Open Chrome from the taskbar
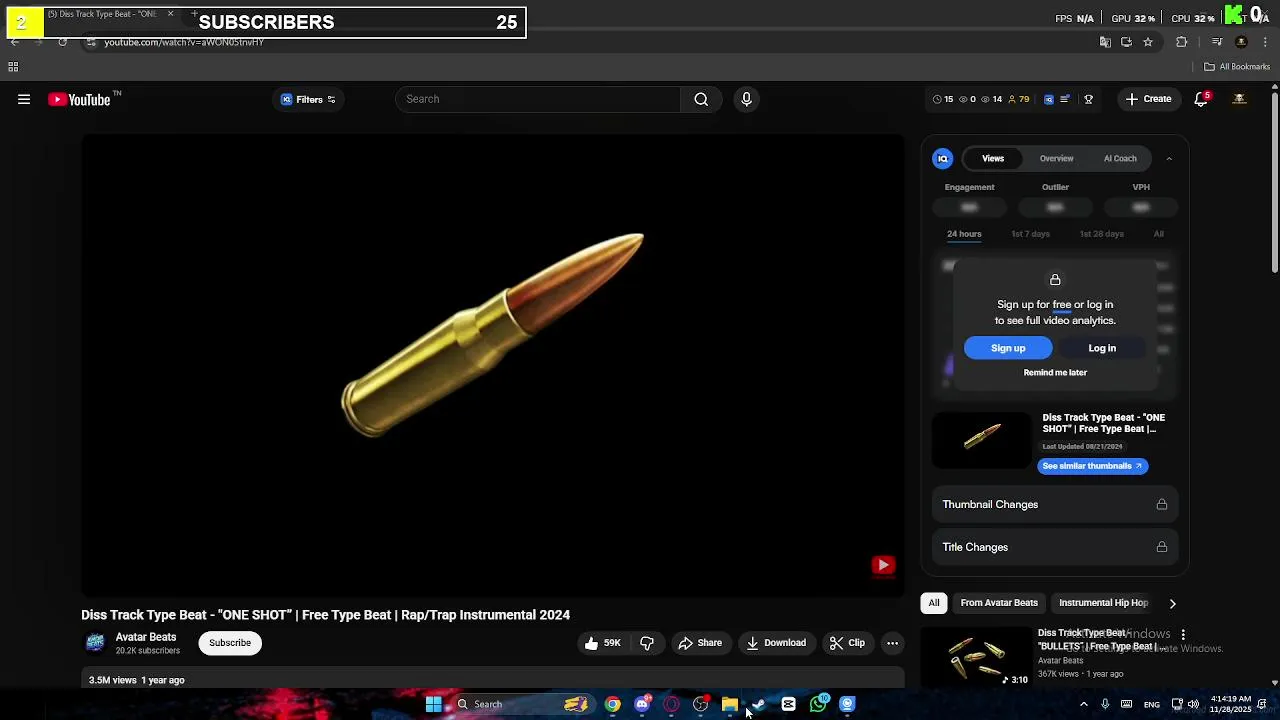The image size is (1280, 720). (x=613, y=704)
